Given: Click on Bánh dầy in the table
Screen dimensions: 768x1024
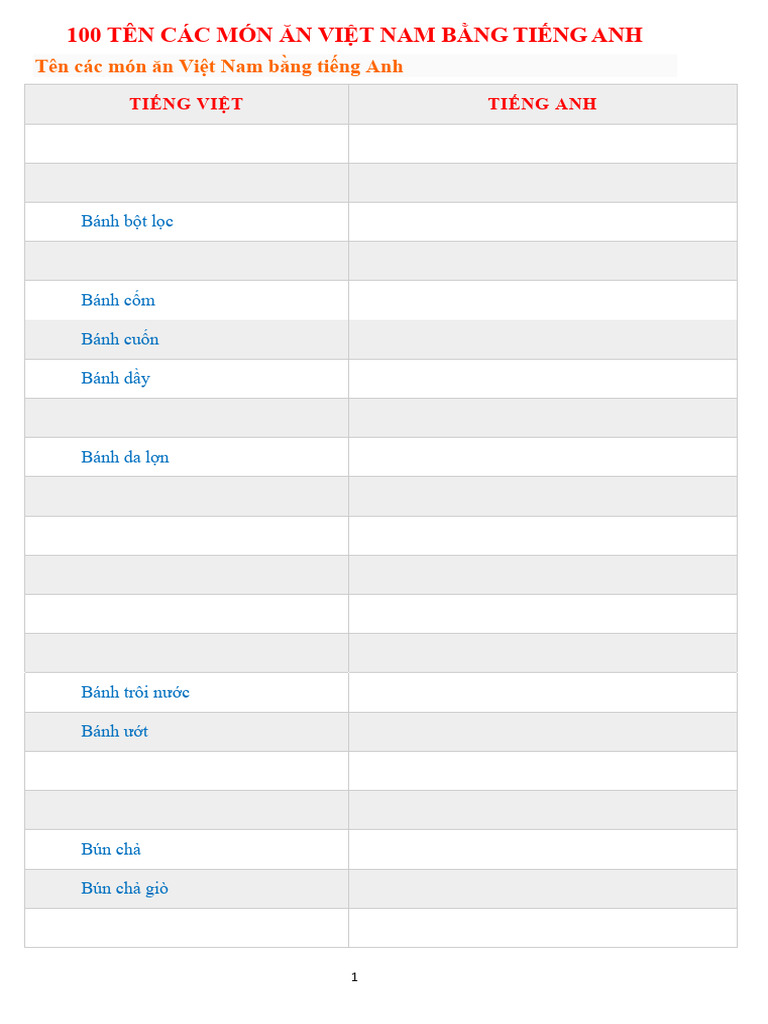Looking at the screenshot, I should click(x=115, y=378).
